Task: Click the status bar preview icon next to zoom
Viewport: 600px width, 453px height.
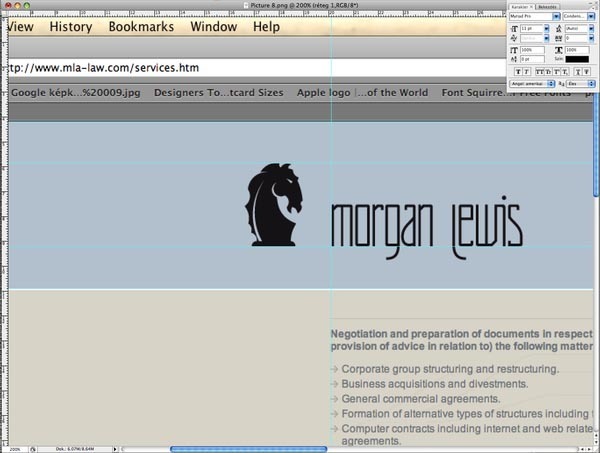Action: click(x=33, y=449)
